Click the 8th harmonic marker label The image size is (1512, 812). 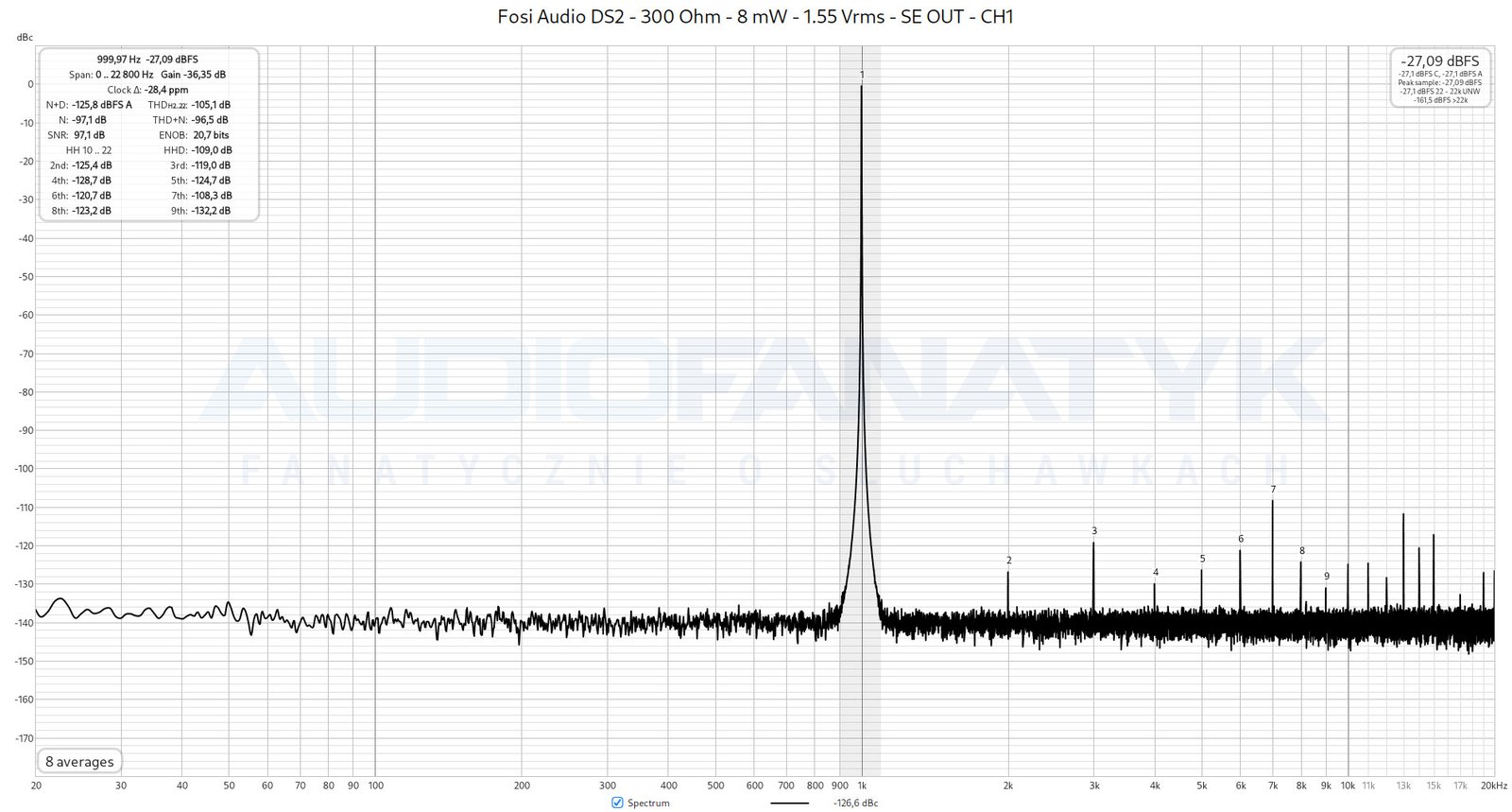[1301, 551]
